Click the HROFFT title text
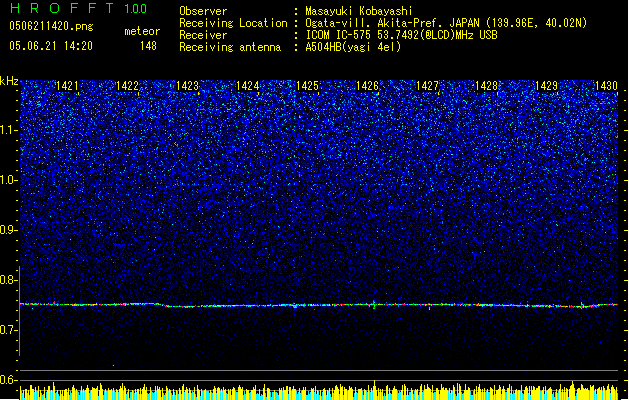 pyautogui.click(x=63, y=8)
